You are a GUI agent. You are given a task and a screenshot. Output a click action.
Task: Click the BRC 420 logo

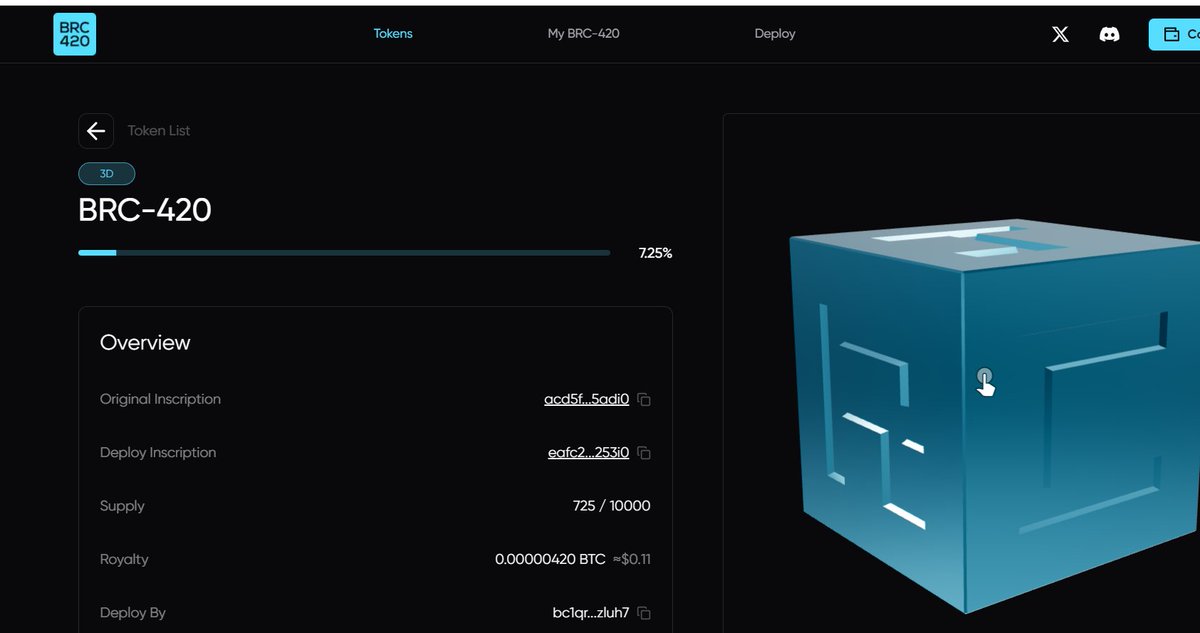pos(75,34)
